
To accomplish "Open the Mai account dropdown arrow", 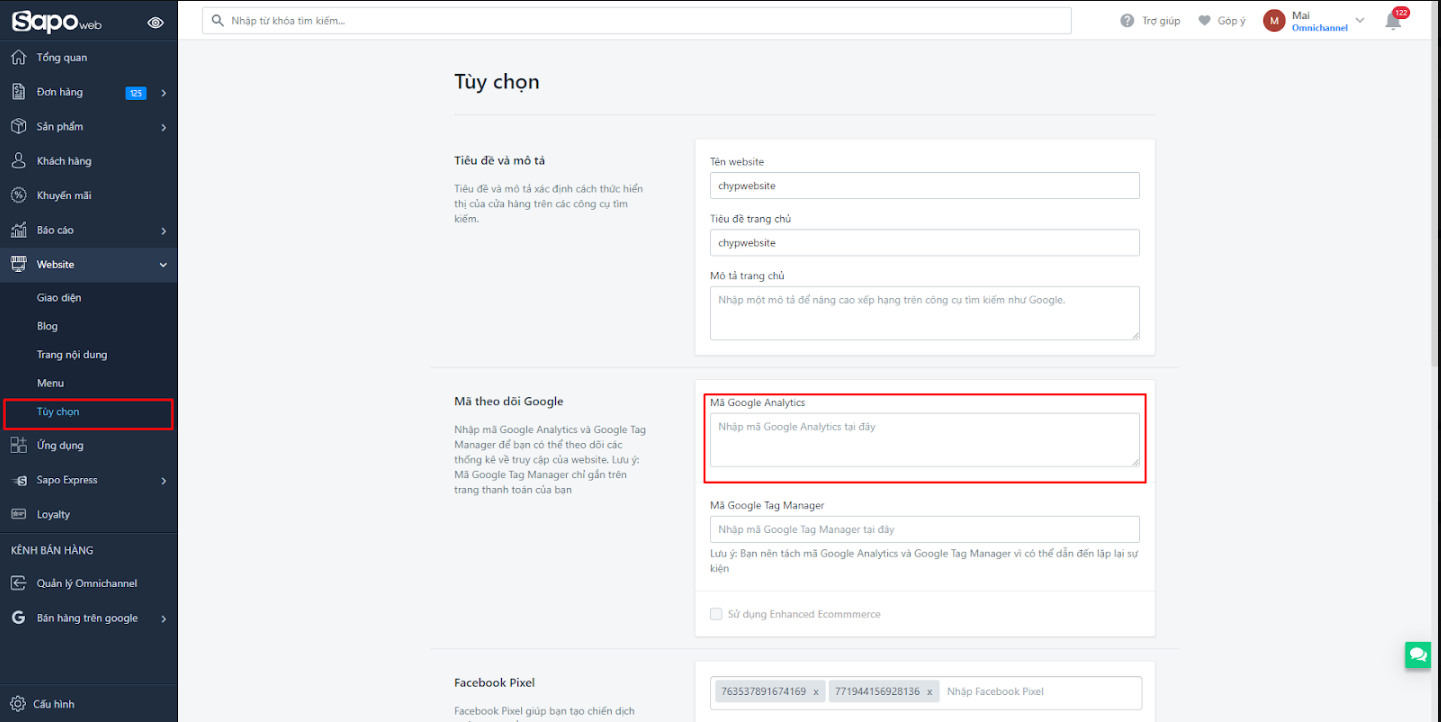I will (1360, 20).
